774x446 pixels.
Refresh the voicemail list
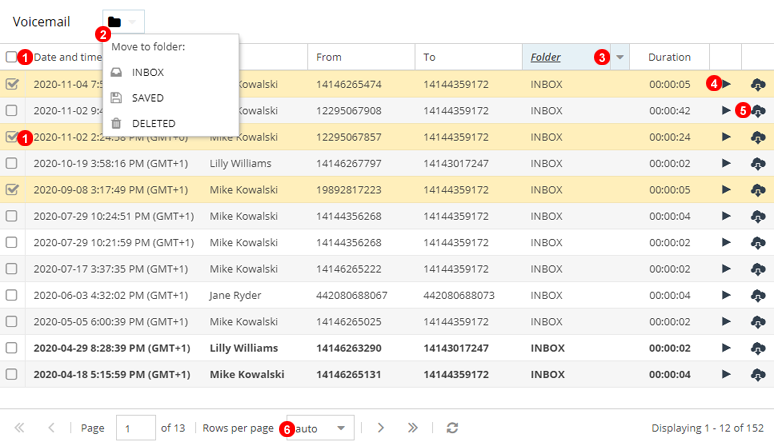pos(452,428)
